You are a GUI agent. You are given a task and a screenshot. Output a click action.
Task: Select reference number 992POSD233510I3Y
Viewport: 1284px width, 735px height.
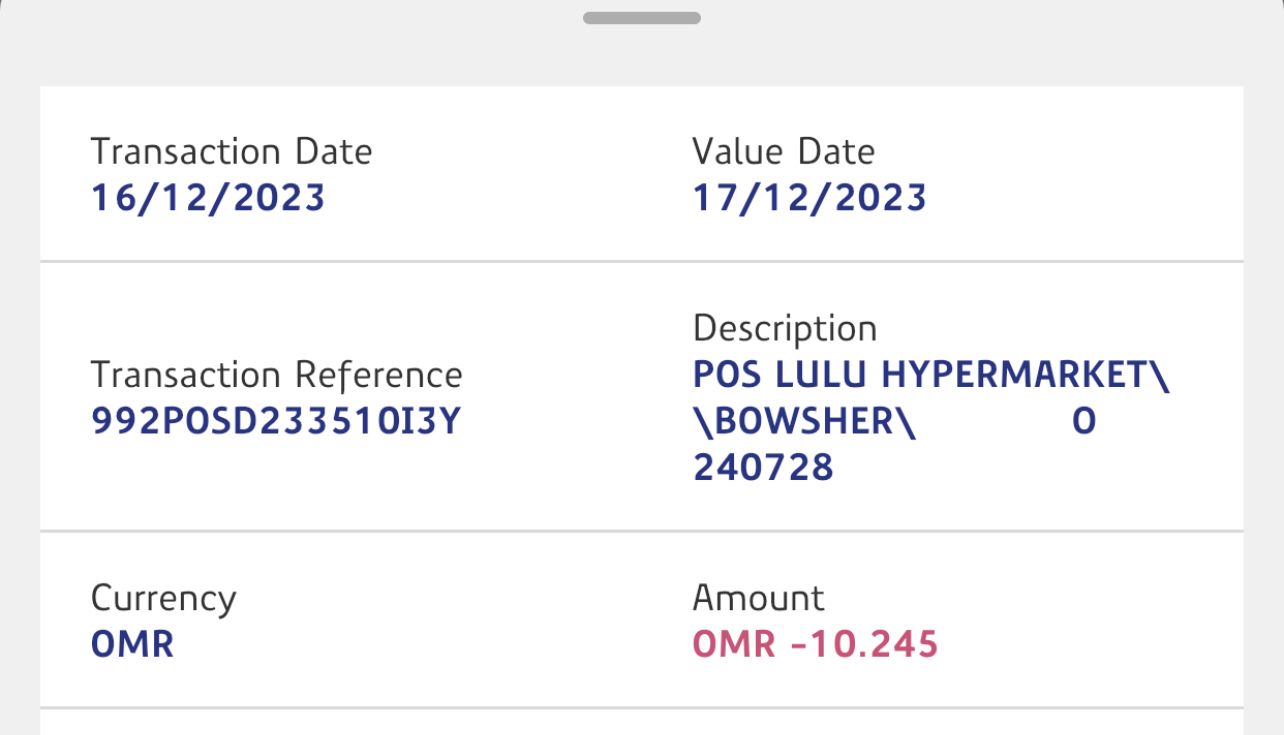(275, 422)
